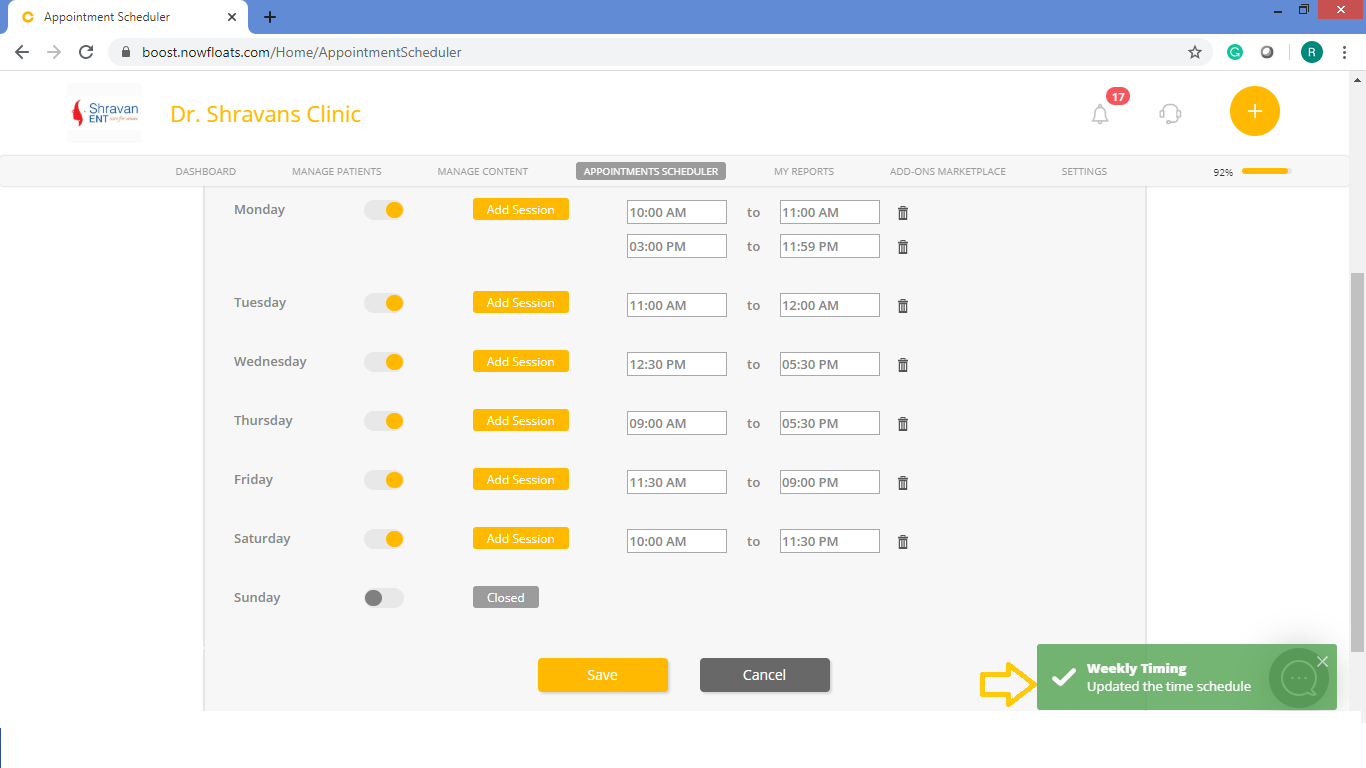Screen dimensions: 1366x768
Task: Toggle Saturday availability switch
Action: click(x=384, y=539)
